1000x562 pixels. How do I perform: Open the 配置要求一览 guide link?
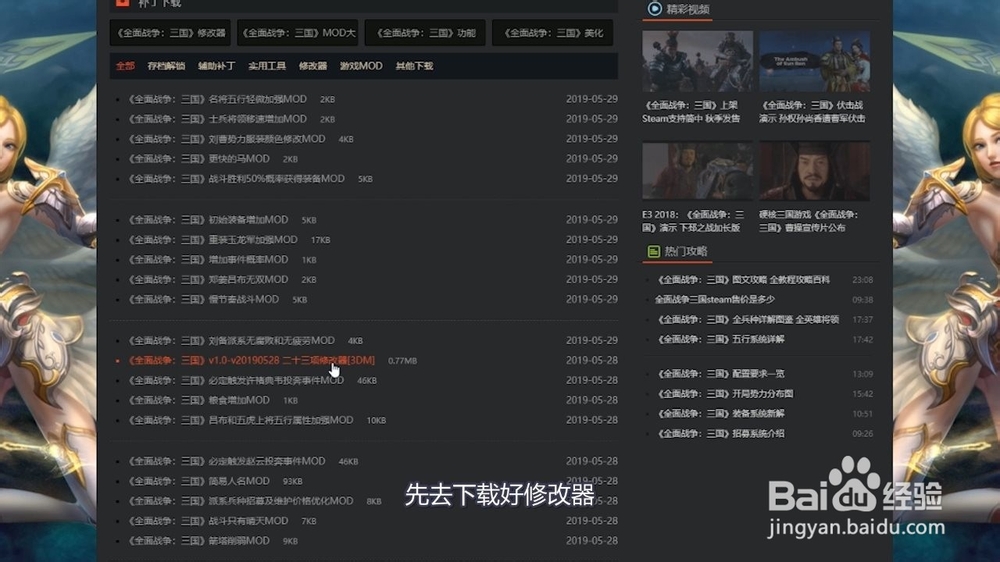[x=721, y=374]
